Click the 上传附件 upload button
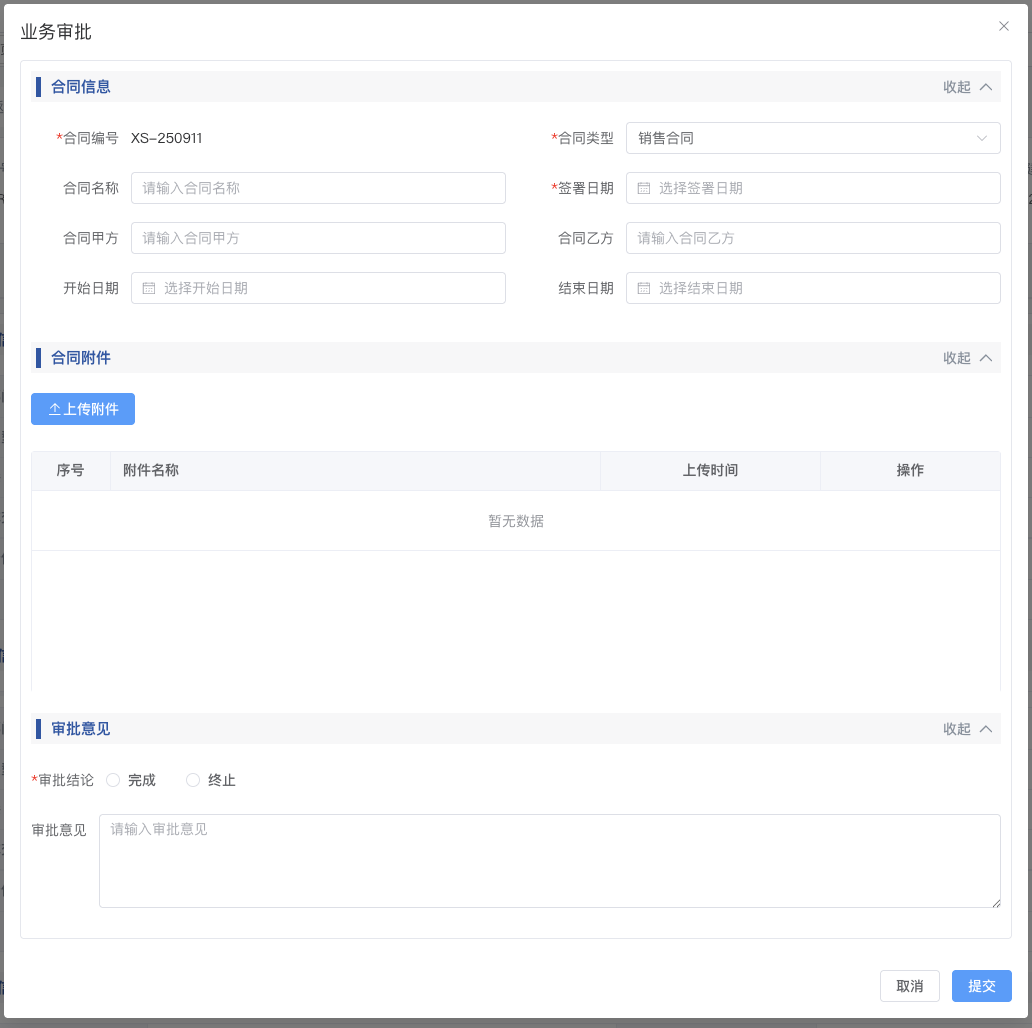Image resolution: width=1032 pixels, height=1028 pixels. pyautogui.click(x=83, y=409)
